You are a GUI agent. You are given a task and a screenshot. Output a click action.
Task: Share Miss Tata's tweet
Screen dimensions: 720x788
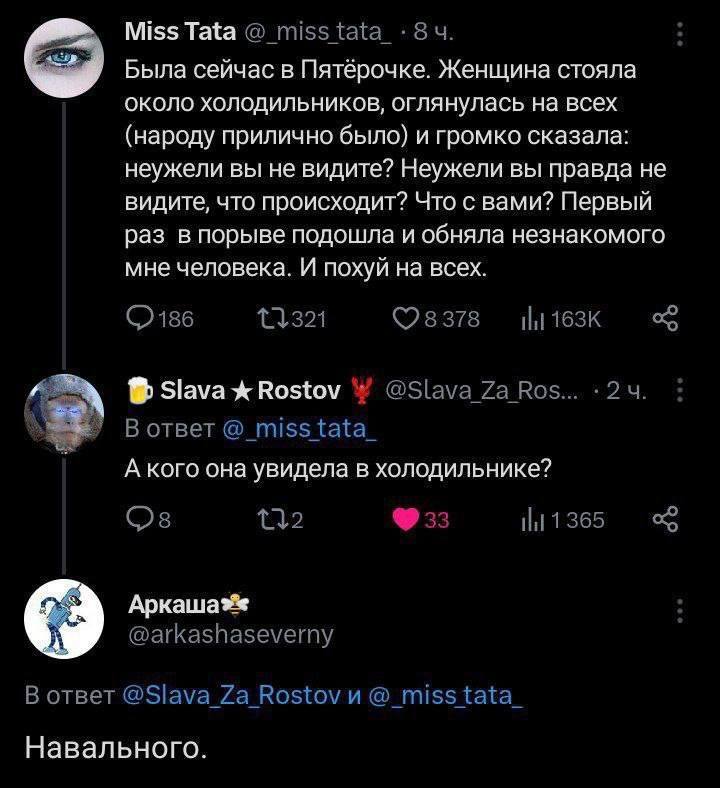[x=664, y=319]
